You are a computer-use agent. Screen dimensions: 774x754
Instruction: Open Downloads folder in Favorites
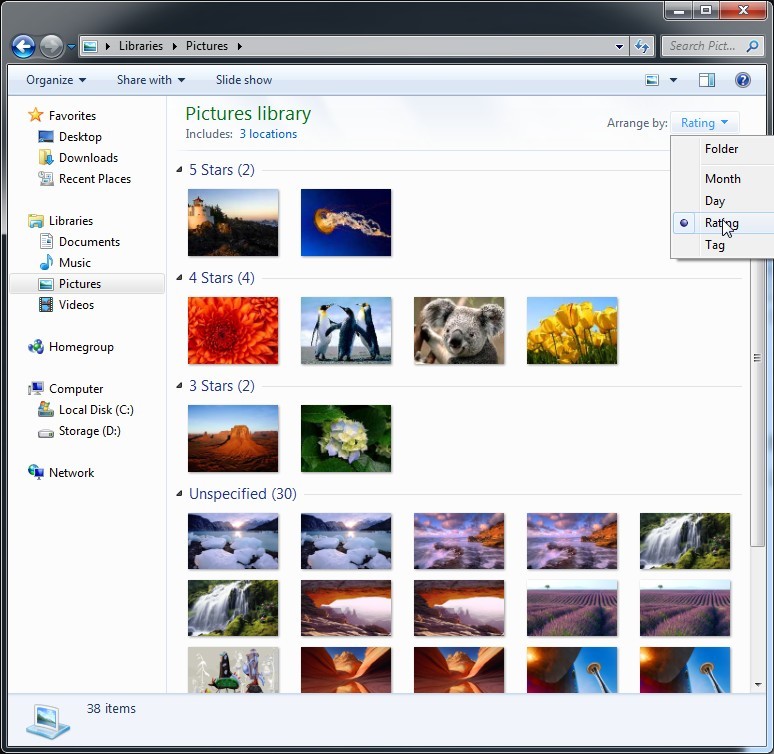(x=88, y=158)
